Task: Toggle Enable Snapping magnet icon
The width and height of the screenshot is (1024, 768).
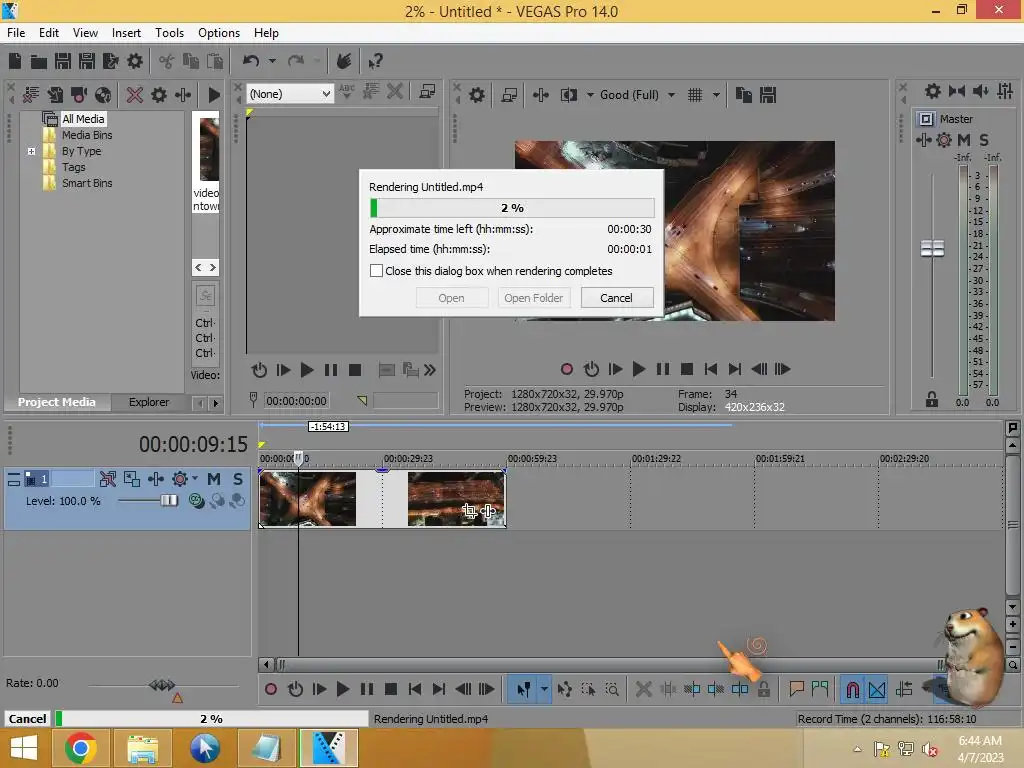Action: pos(852,689)
